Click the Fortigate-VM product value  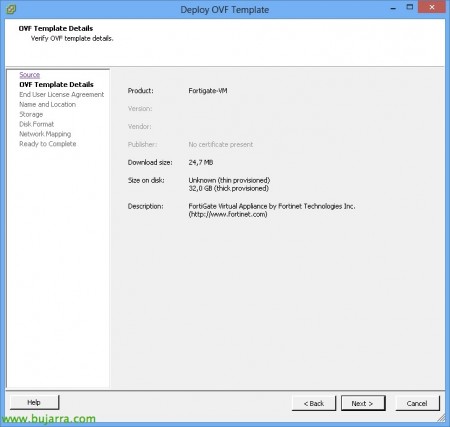tap(208, 91)
